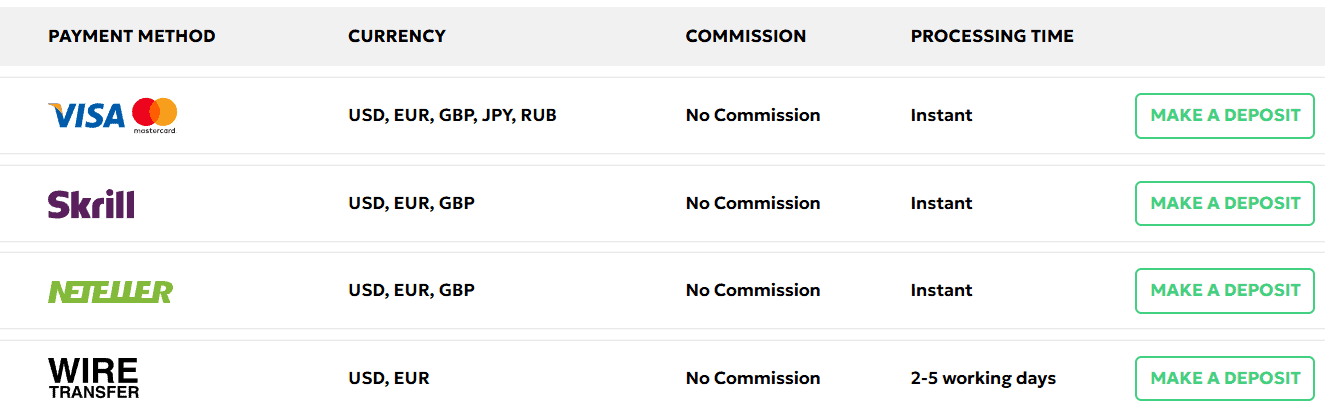The width and height of the screenshot is (1325, 416).
Task: Click No Commission in the Wire Transfer row
Action: point(753,379)
